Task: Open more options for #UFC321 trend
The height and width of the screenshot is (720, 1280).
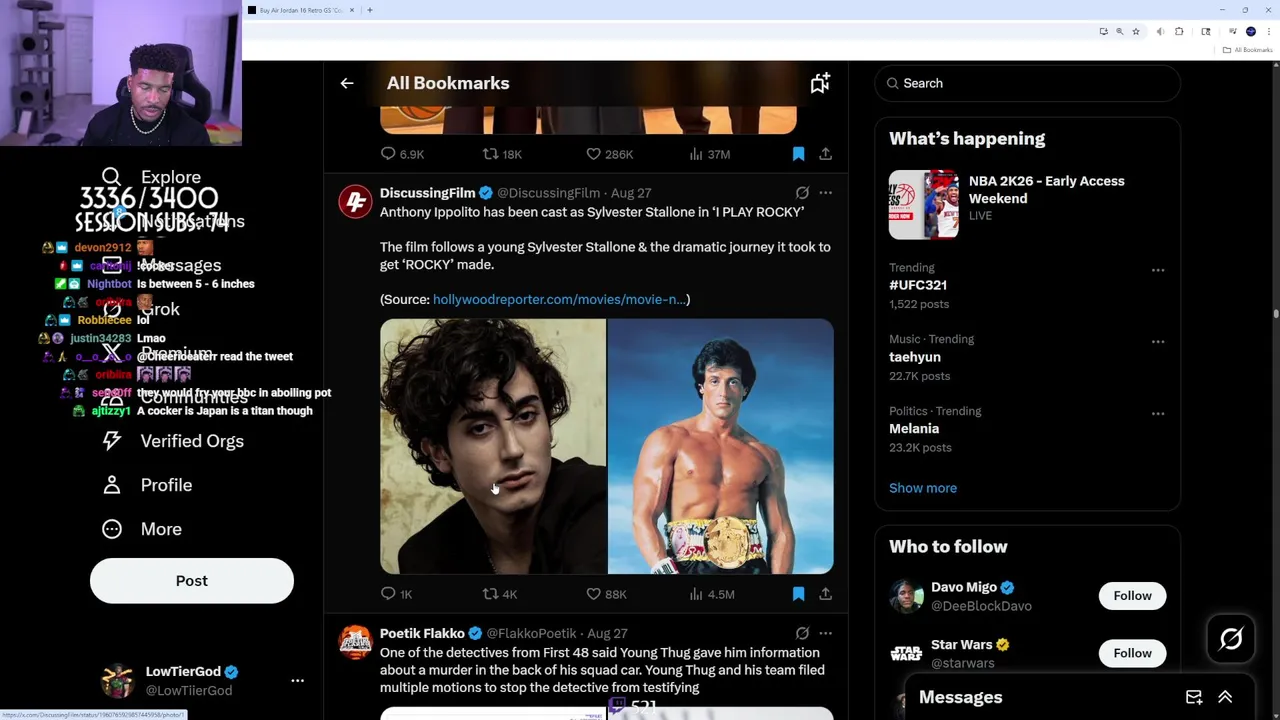Action: click(x=1157, y=270)
